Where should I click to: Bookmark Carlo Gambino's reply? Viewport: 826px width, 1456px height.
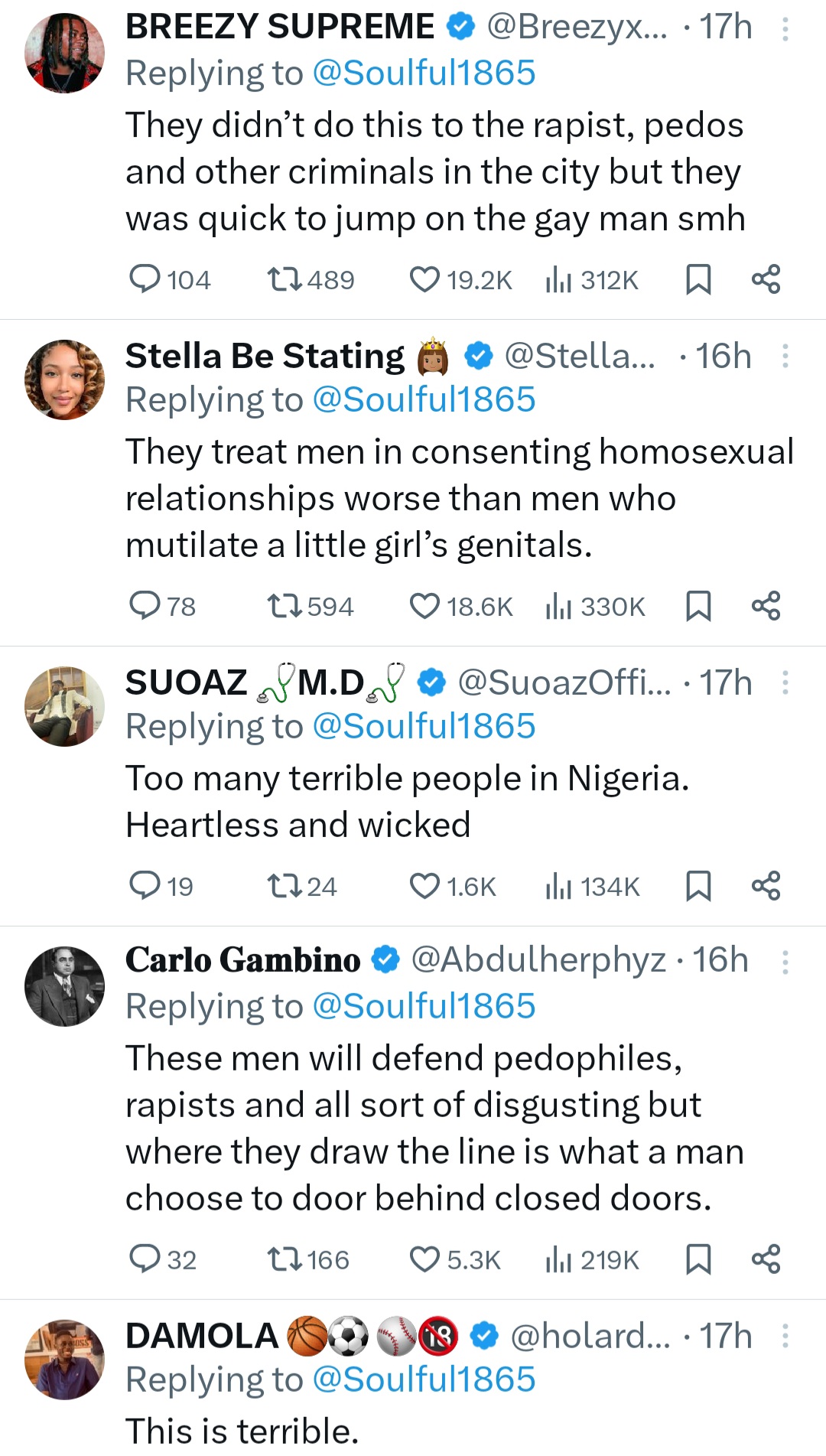[x=698, y=1259]
